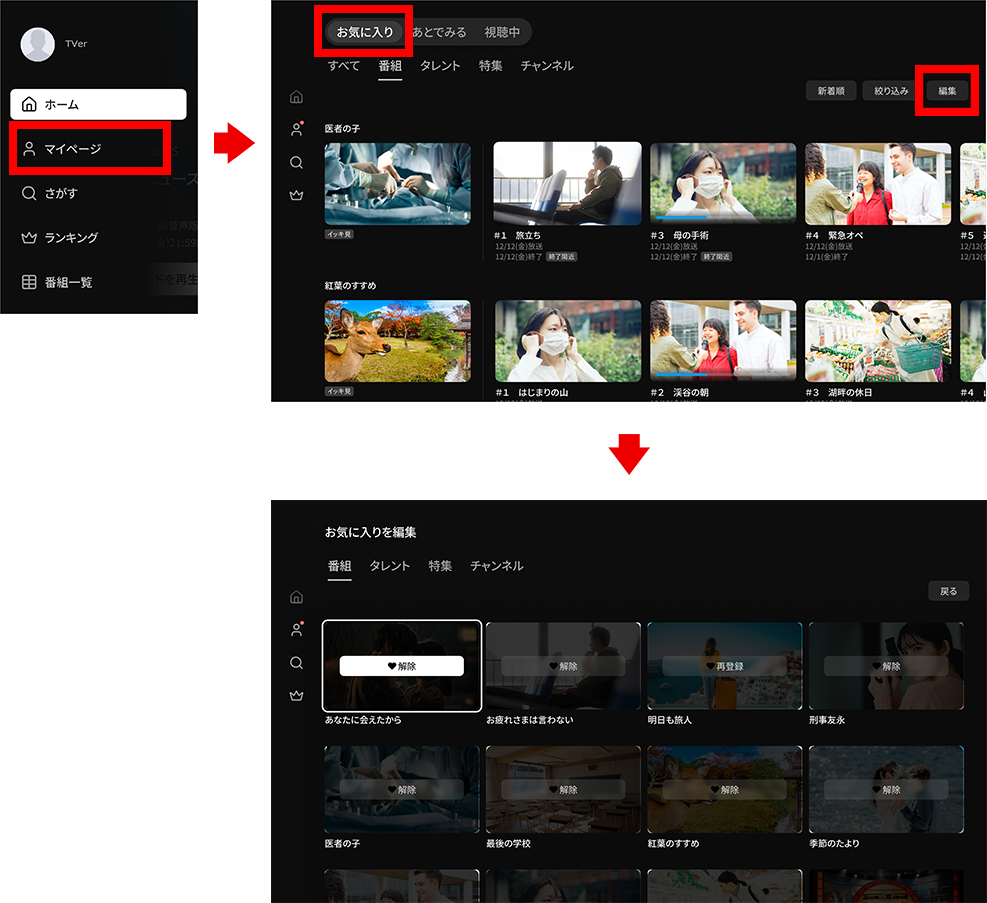Unfavorite 医者の子 with its 解除 button
This screenshot has height=903, width=987.
pos(402,789)
